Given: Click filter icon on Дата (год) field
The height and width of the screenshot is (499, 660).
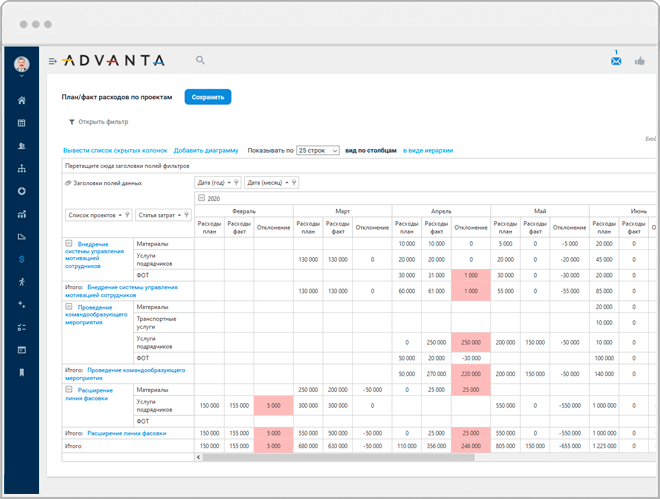Looking at the screenshot, I should [236, 183].
